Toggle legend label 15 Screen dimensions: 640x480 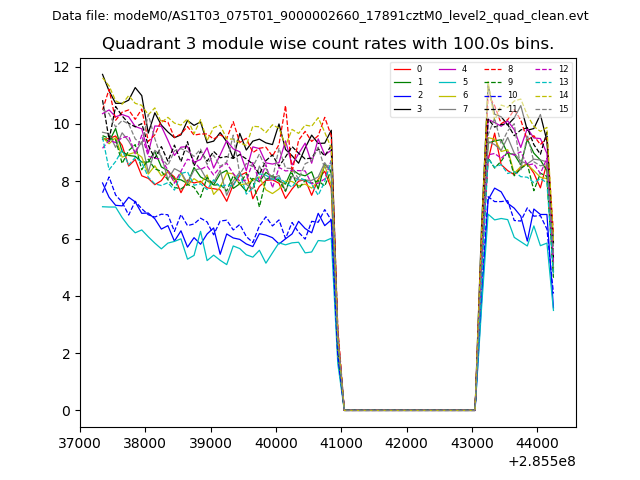563,108
